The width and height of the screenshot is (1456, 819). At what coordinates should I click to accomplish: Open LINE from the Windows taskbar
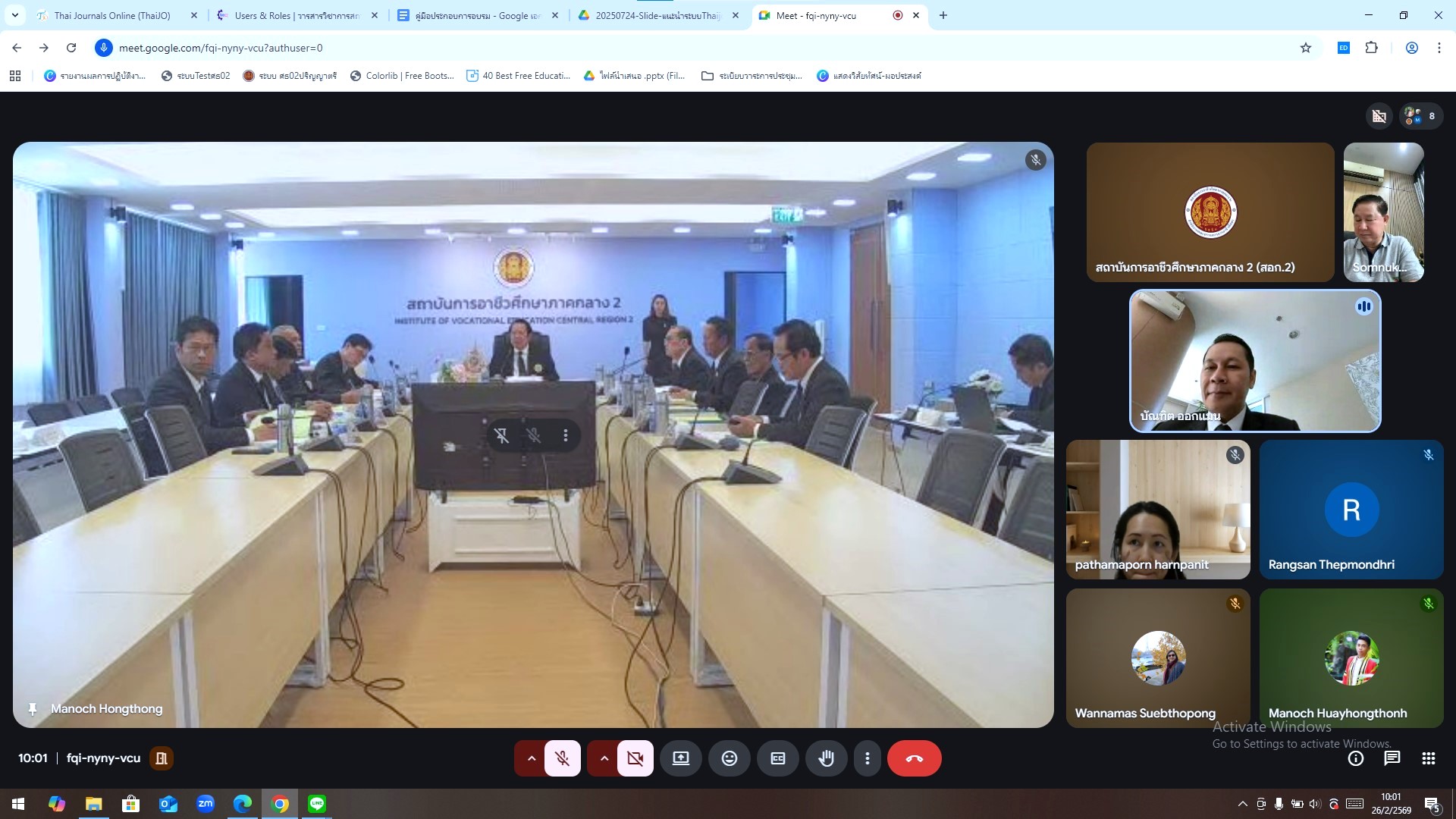coord(317,804)
